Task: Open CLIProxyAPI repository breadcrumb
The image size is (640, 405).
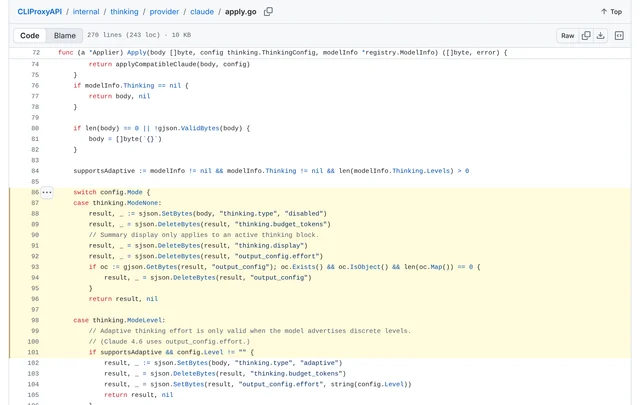Action: click(40, 11)
